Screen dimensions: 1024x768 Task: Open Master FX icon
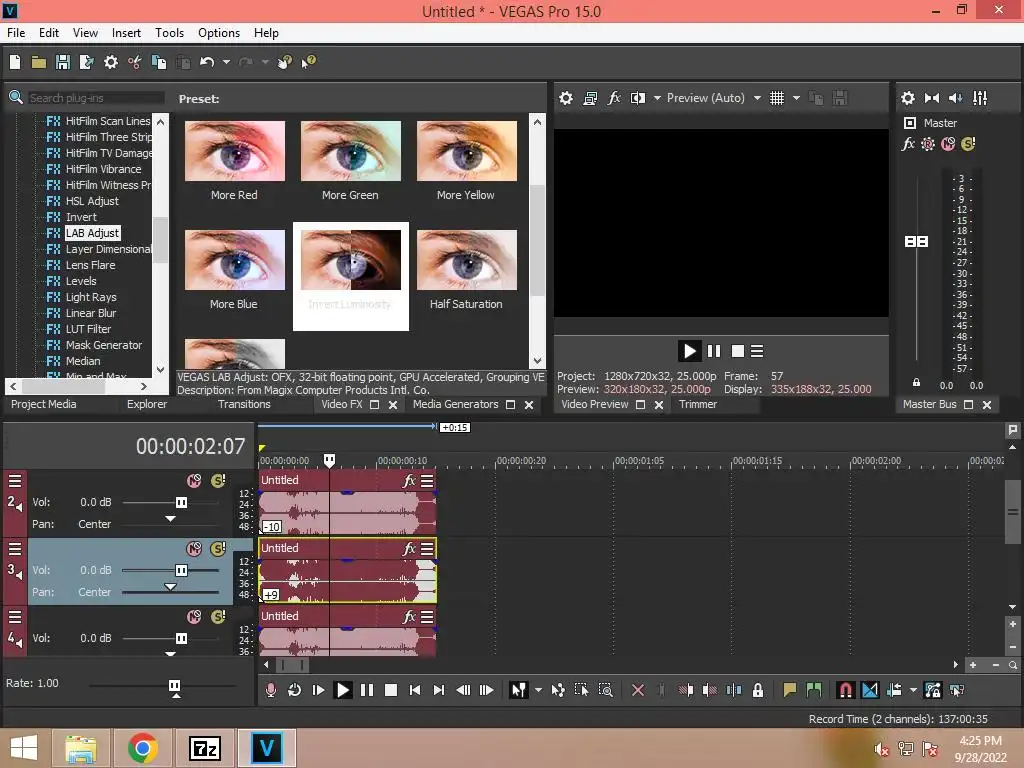tap(908, 144)
